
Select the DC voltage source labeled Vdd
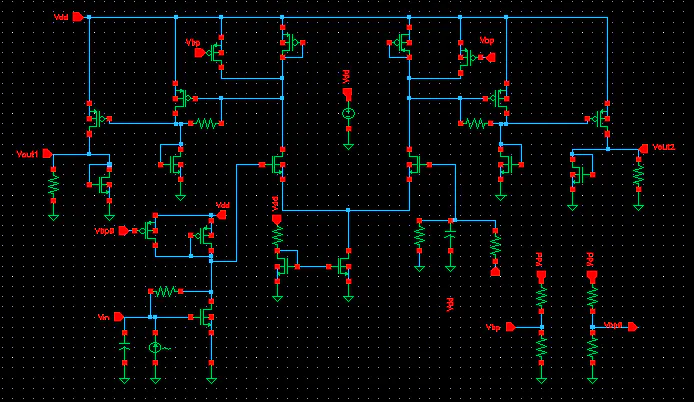pyautogui.click(x=348, y=113)
